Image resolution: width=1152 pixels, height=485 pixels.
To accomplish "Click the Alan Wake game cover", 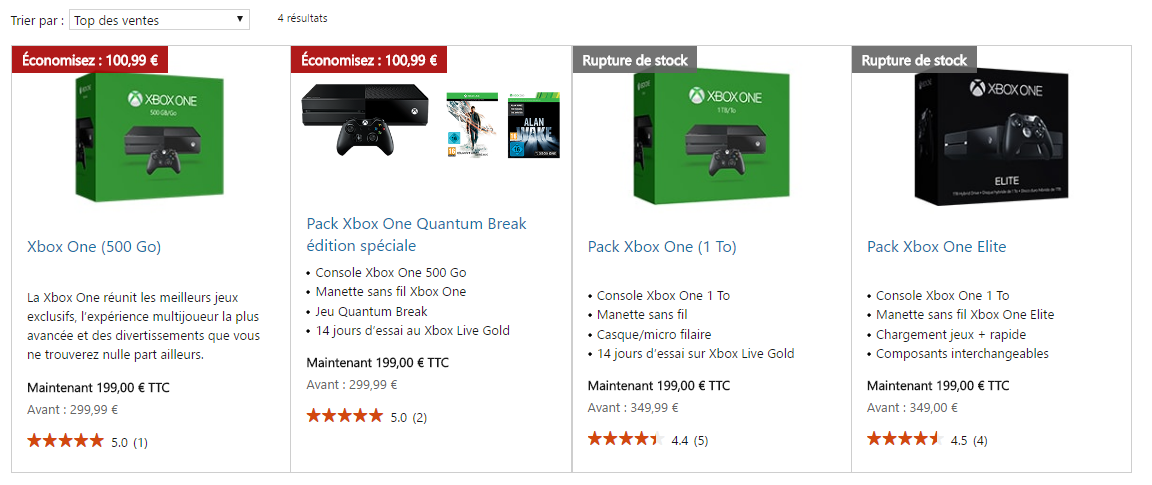I will 534,125.
